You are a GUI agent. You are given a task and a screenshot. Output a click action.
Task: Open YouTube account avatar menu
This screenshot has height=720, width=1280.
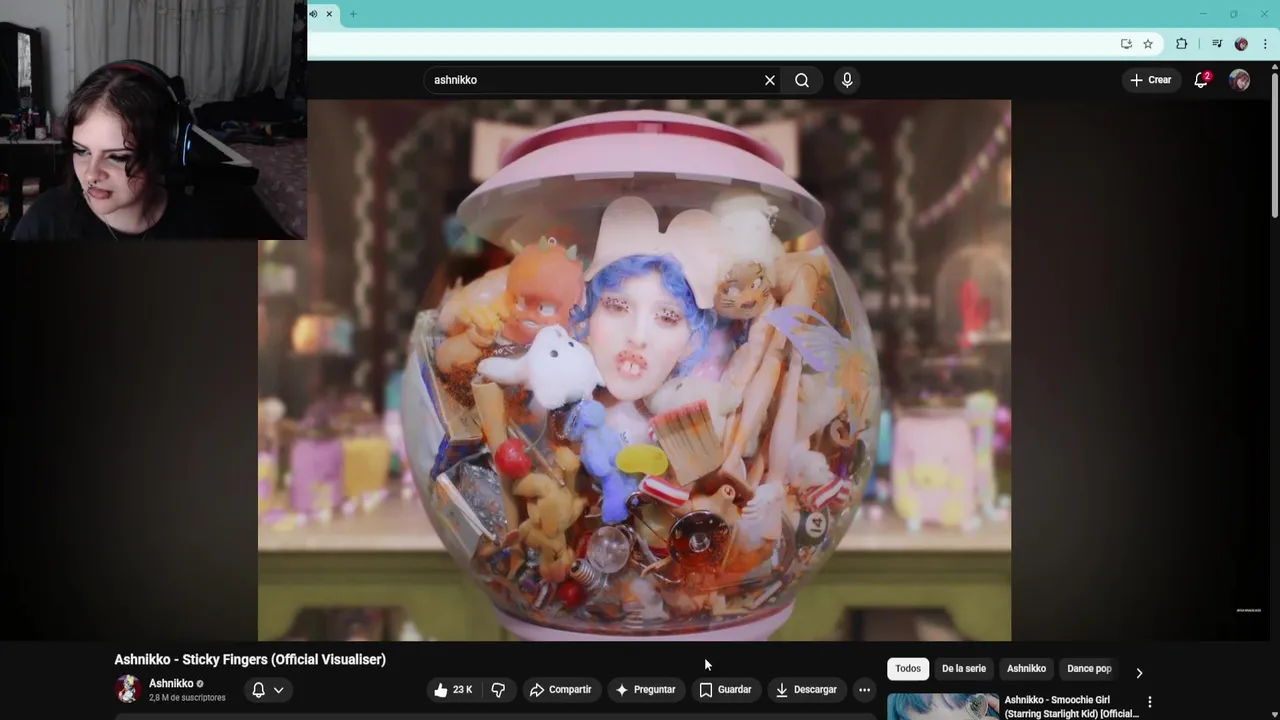[1239, 80]
